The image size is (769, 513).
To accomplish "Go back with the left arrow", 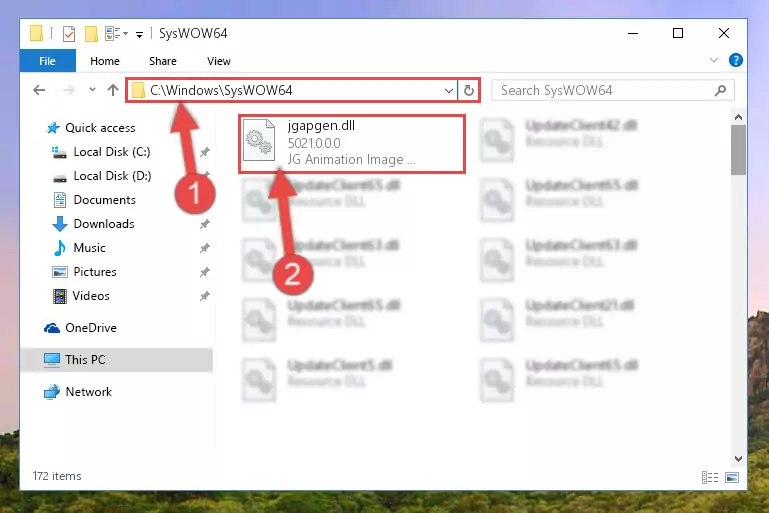I will 39,90.
